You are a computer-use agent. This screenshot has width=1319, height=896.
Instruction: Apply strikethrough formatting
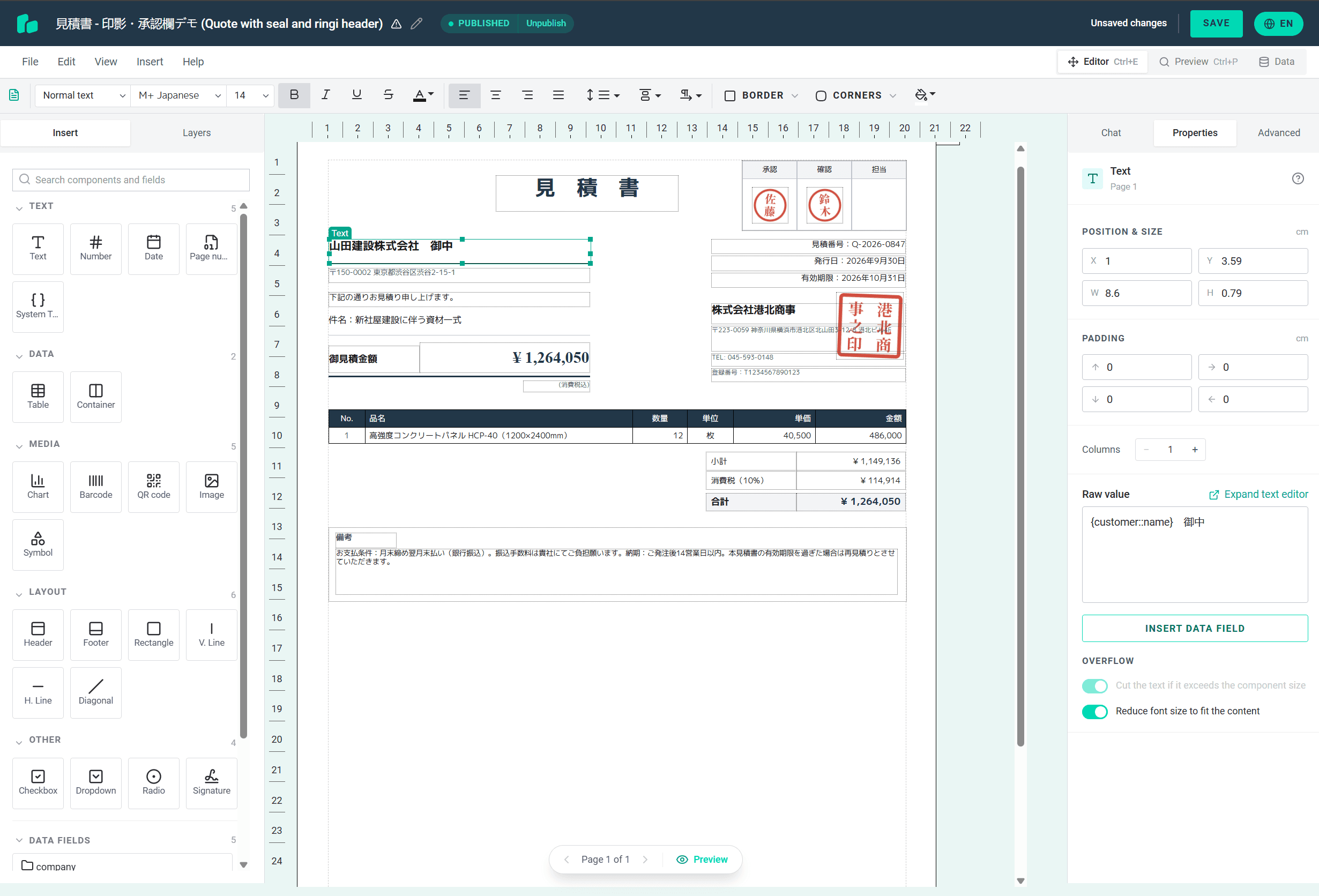coord(388,95)
